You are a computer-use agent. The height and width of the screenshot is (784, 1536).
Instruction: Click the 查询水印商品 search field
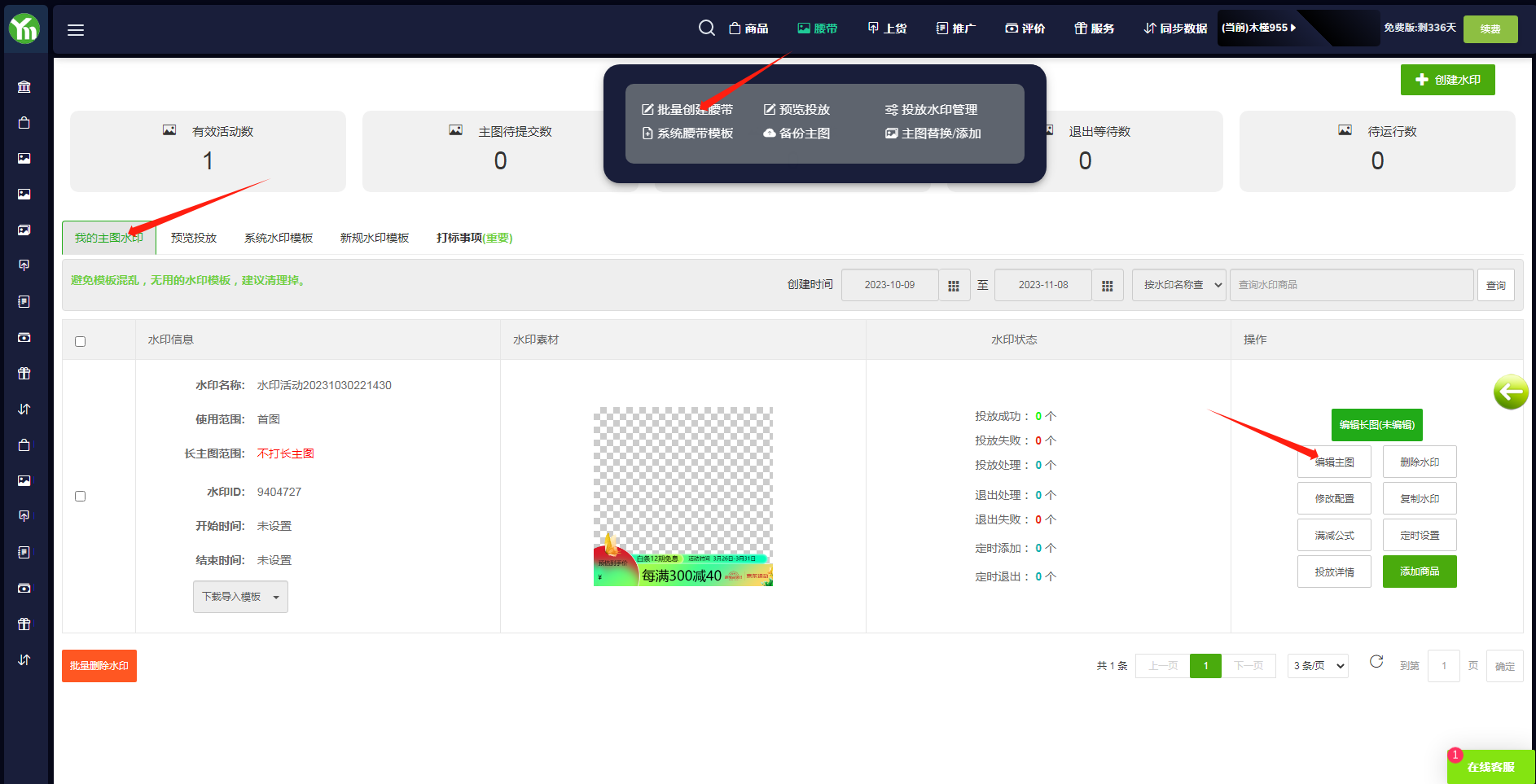tap(1350, 285)
